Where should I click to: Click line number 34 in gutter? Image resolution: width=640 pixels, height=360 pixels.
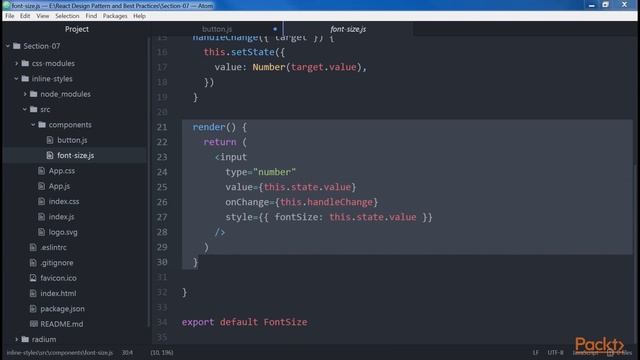coord(162,322)
